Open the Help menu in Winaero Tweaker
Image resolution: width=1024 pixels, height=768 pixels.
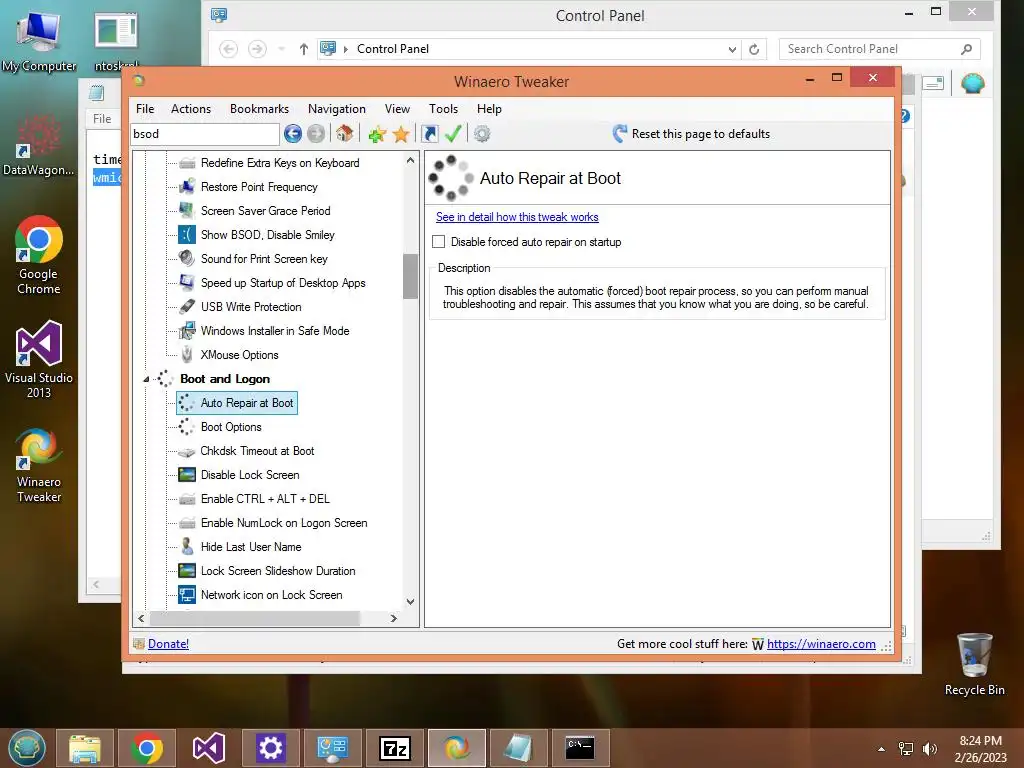pos(489,109)
